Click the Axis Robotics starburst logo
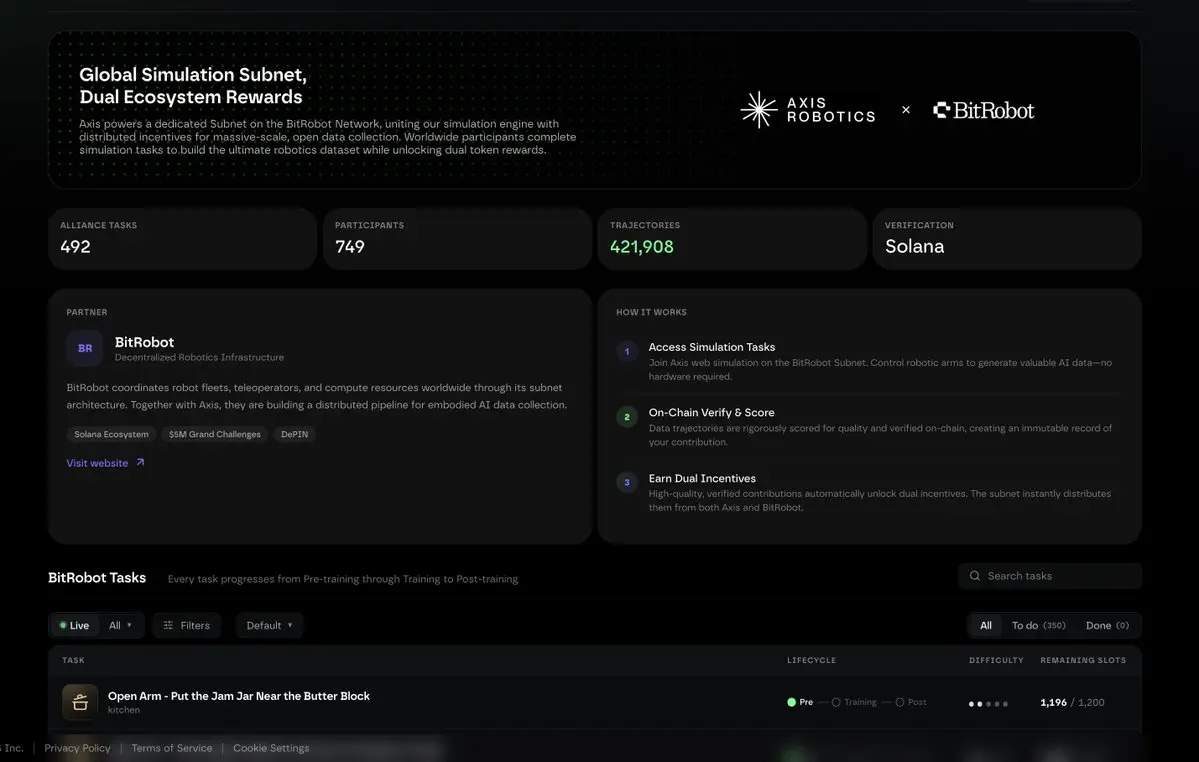The width and height of the screenshot is (1199, 762). (759, 110)
